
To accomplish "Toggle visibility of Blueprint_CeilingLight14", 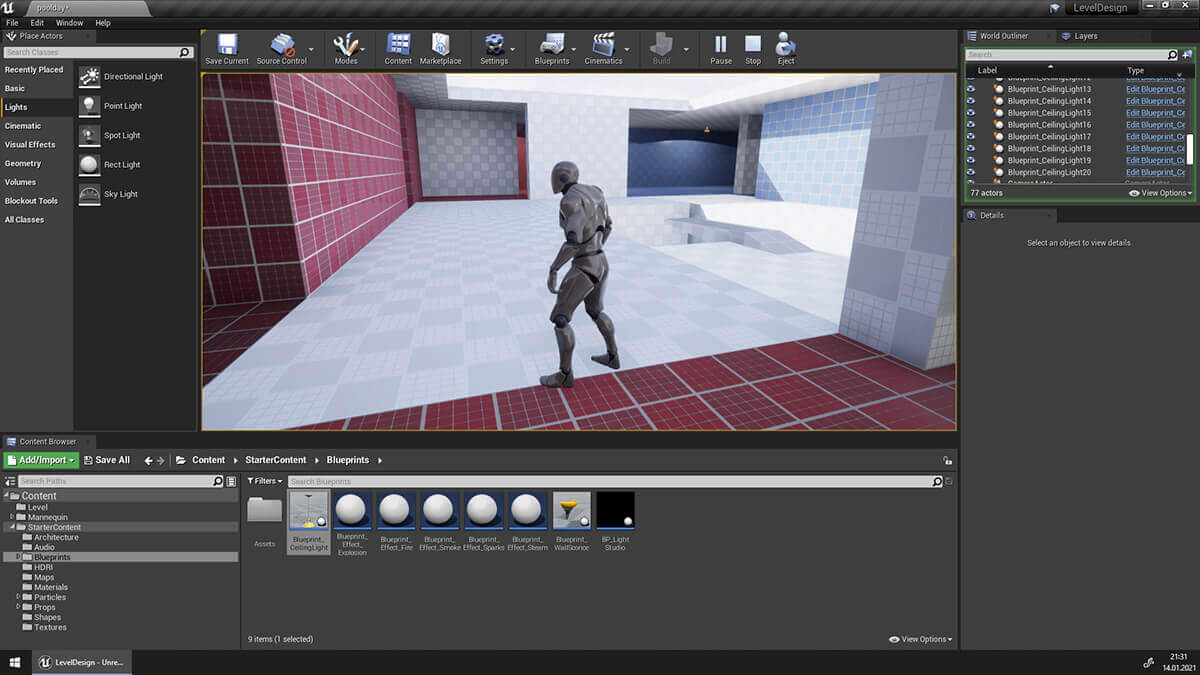I will point(970,101).
